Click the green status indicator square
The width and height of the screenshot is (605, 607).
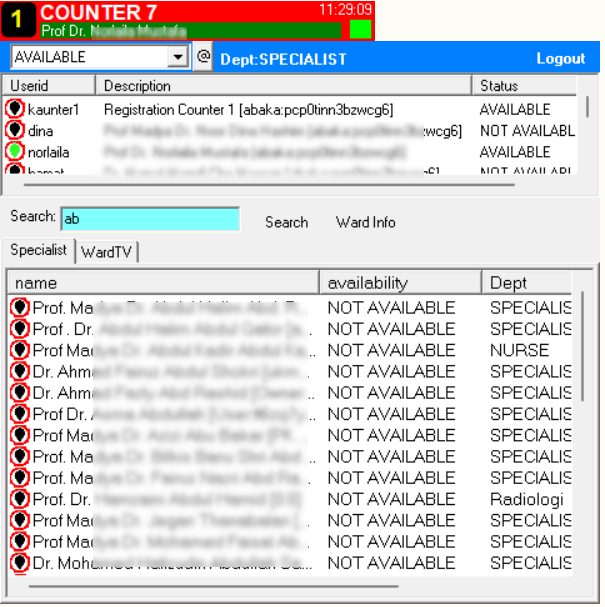coord(360,29)
